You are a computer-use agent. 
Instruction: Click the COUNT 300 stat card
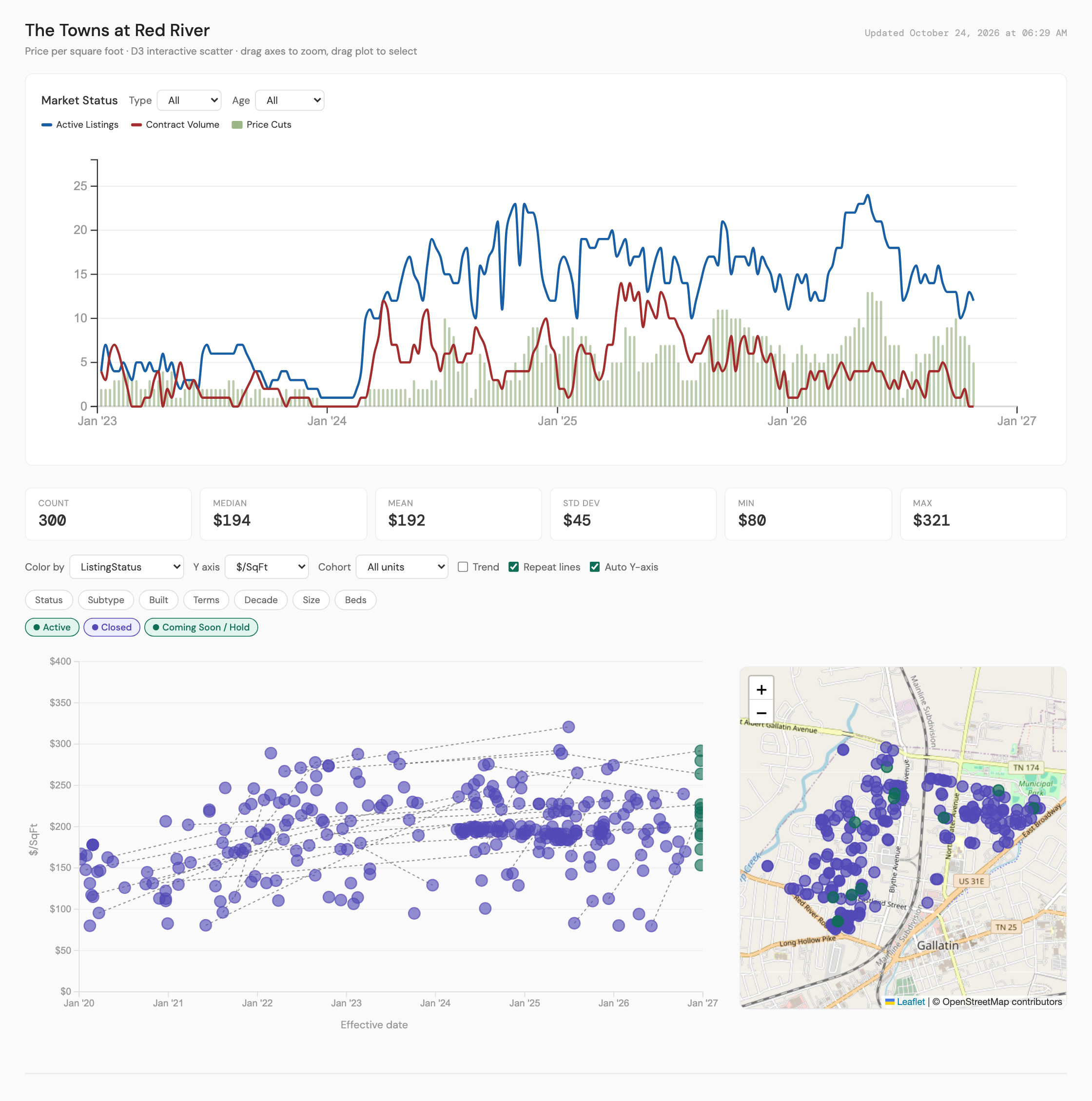click(108, 514)
